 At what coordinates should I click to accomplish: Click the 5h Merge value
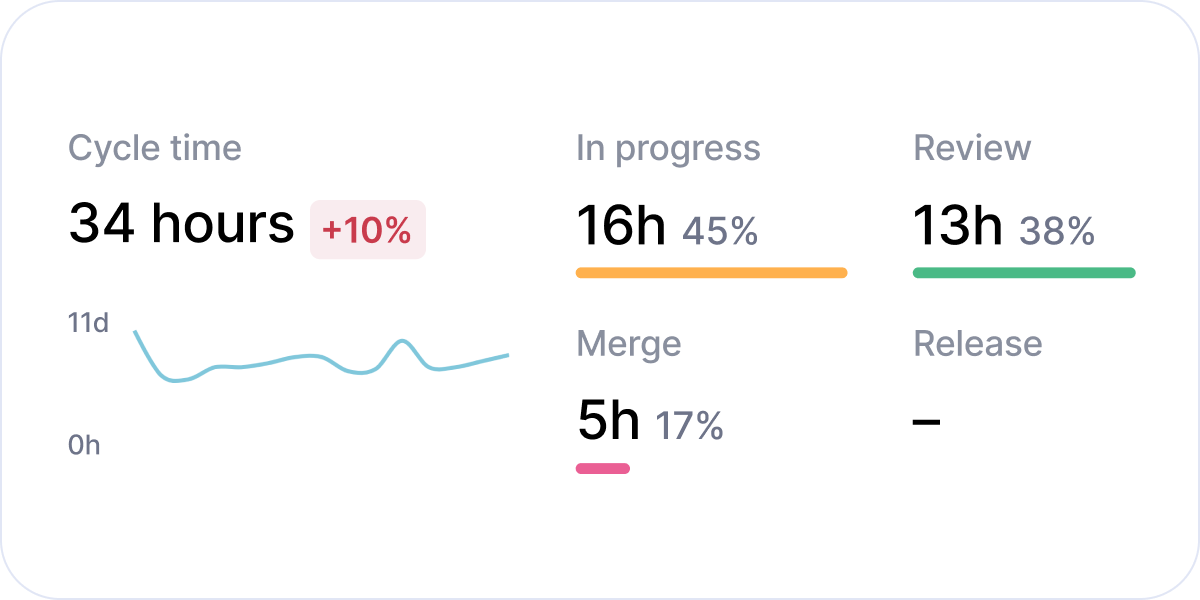(608, 421)
